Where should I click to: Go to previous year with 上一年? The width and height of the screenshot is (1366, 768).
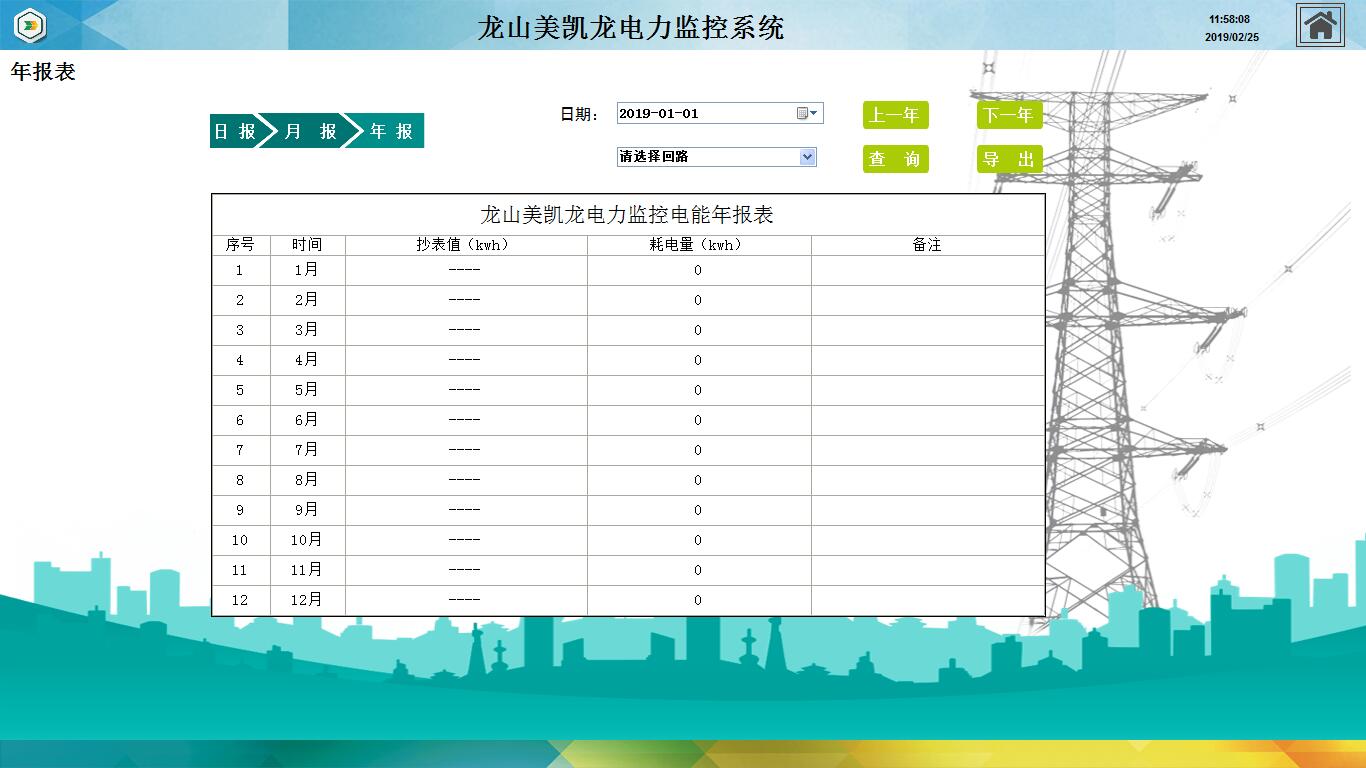click(895, 115)
